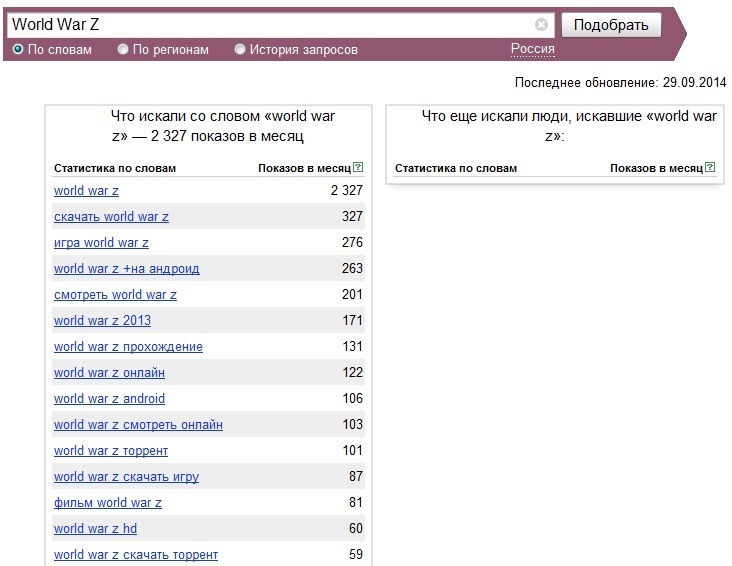Click the 103 impressions value

pos(352,424)
